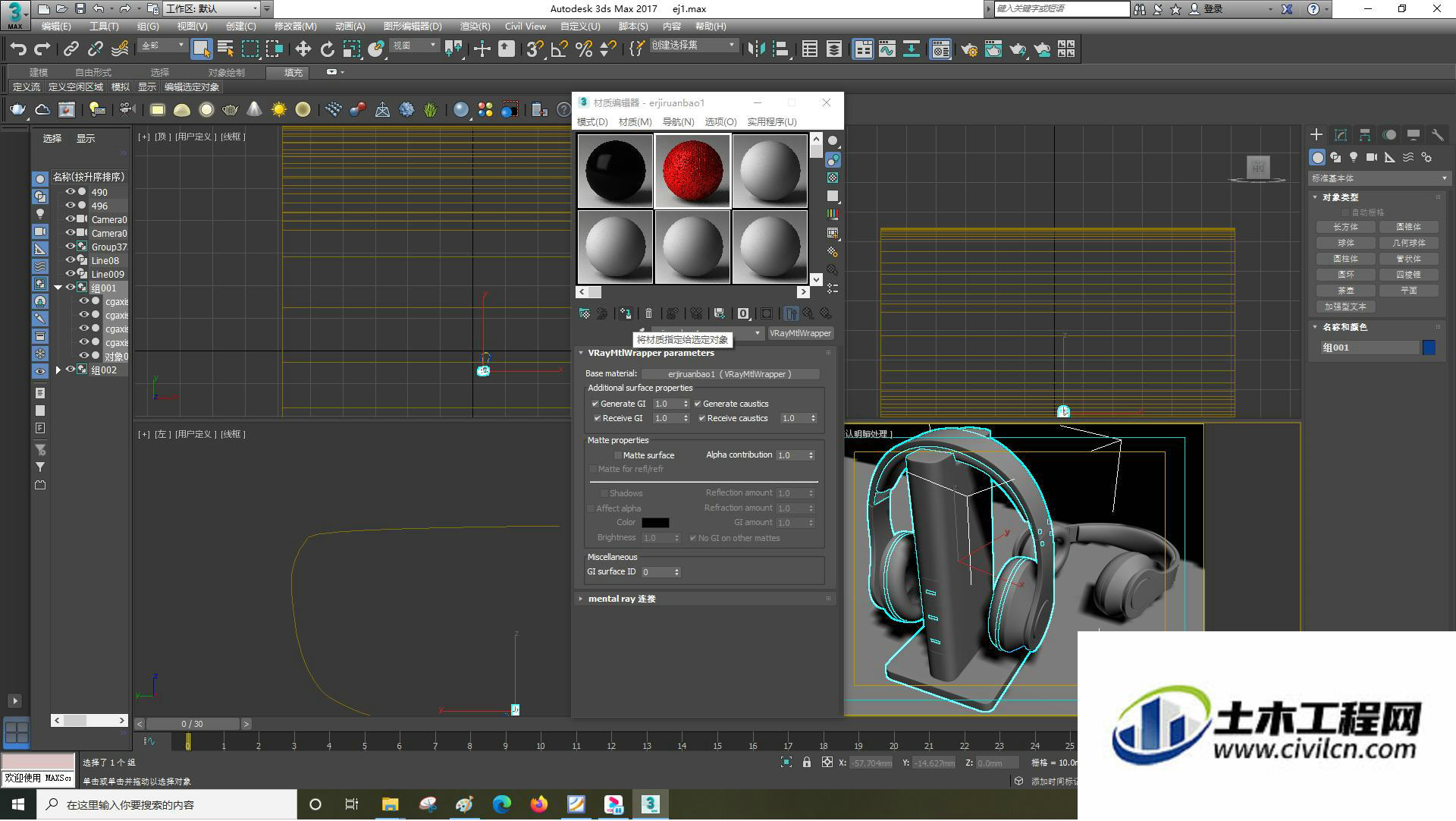Open Civil View menu
This screenshot has height=821, width=1456.
tap(525, 27)
